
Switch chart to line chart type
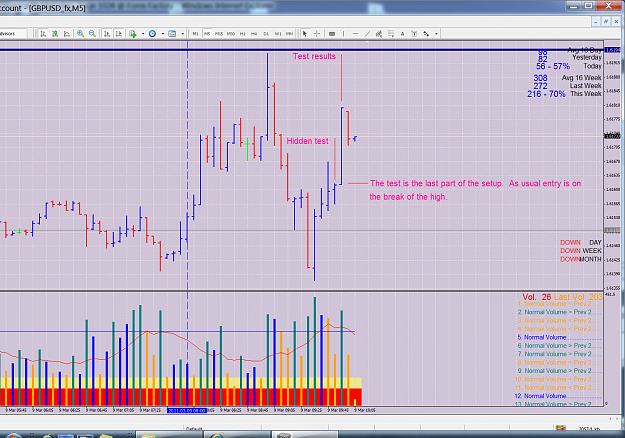point(67,34)
